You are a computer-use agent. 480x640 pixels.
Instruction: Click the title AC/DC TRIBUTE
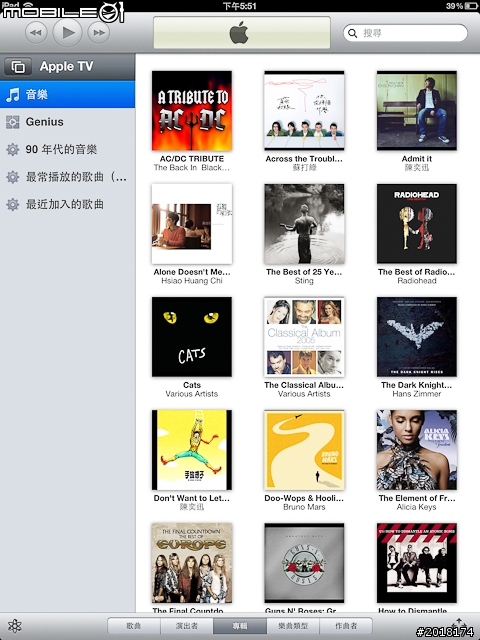[192, 159]
